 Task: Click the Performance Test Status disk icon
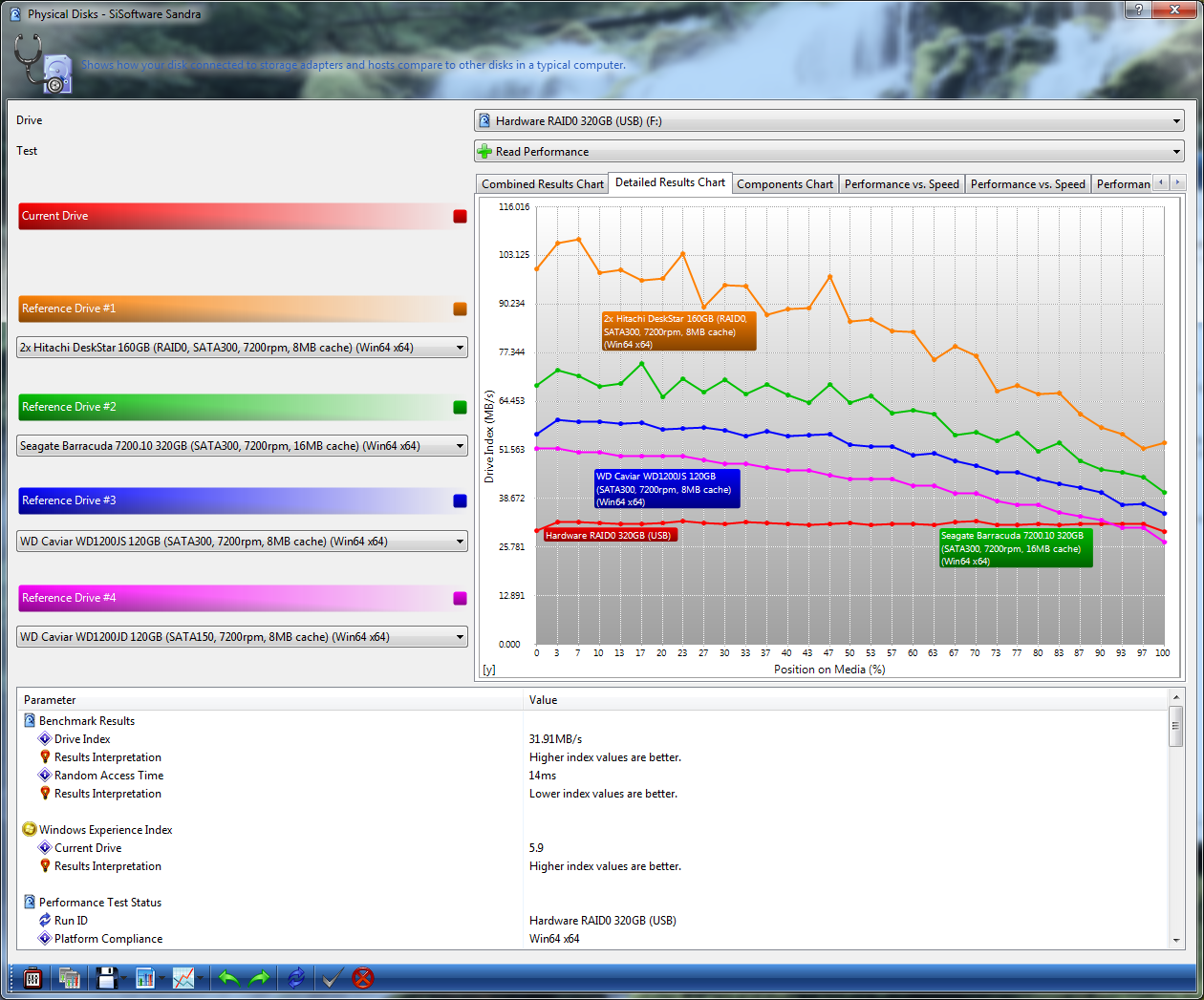pos(30,903)
